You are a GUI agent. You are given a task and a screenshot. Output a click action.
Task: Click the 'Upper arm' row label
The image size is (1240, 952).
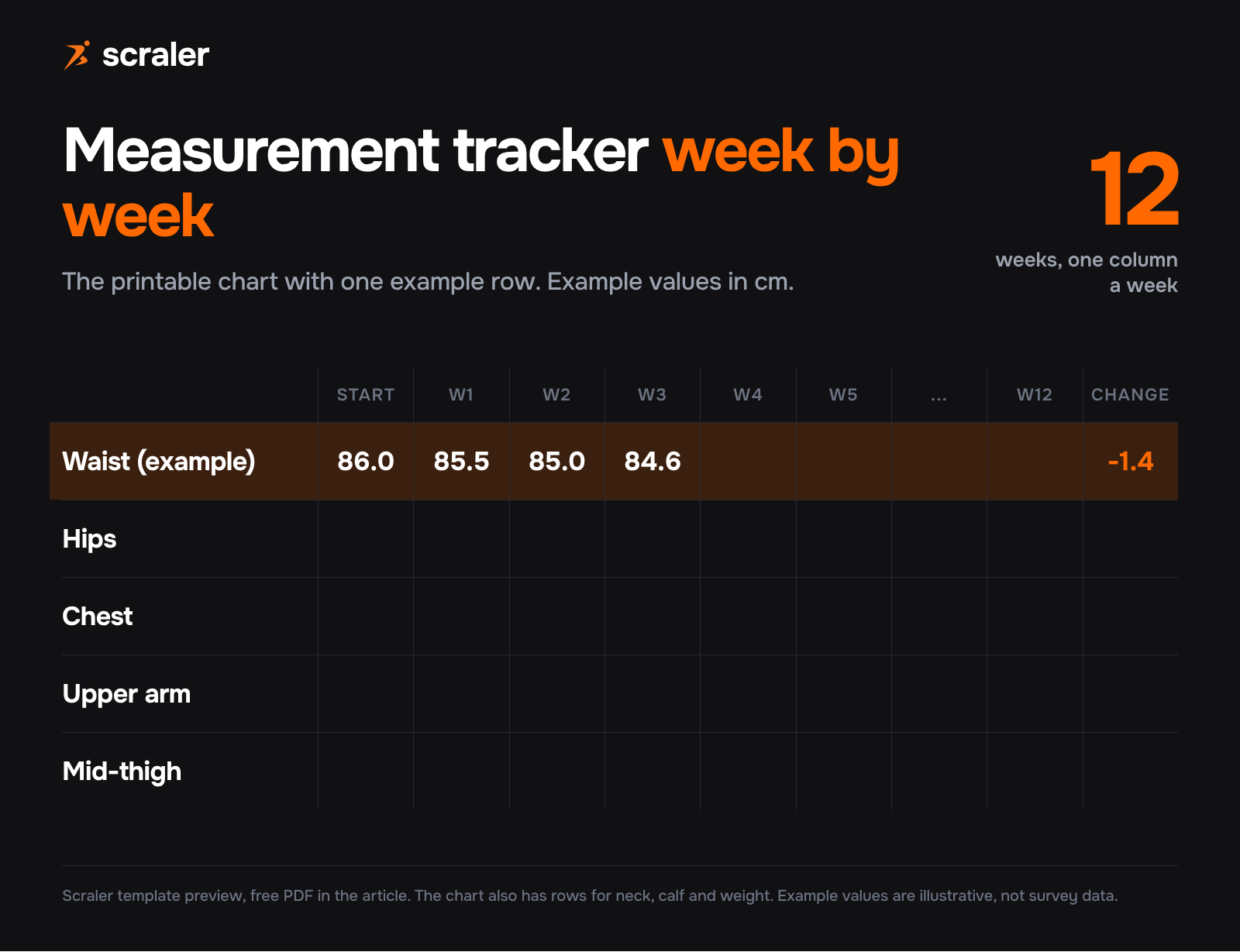[x=126, y=694]
